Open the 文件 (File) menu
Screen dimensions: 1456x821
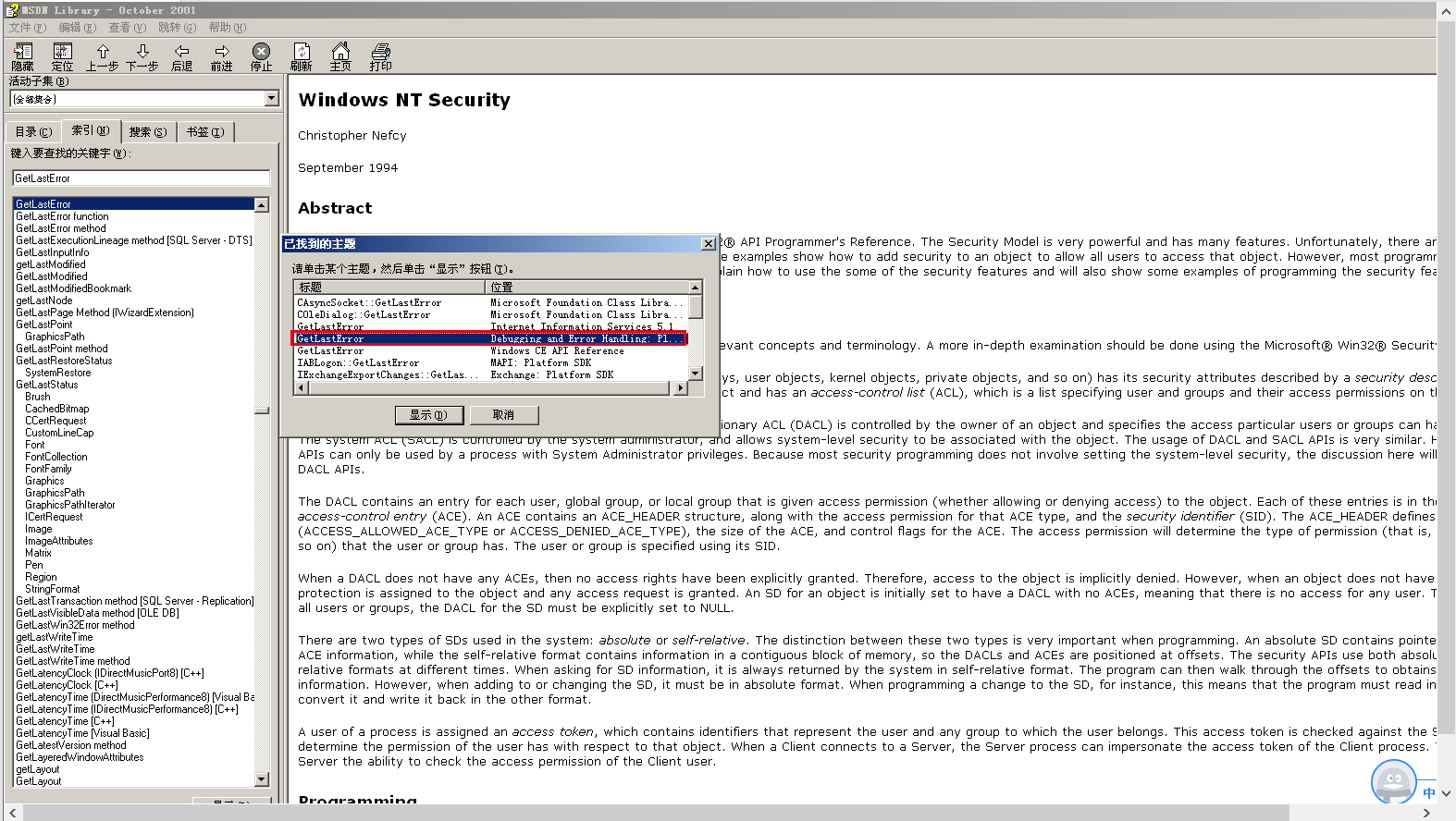pyautogui.click(x=28, y=28)
